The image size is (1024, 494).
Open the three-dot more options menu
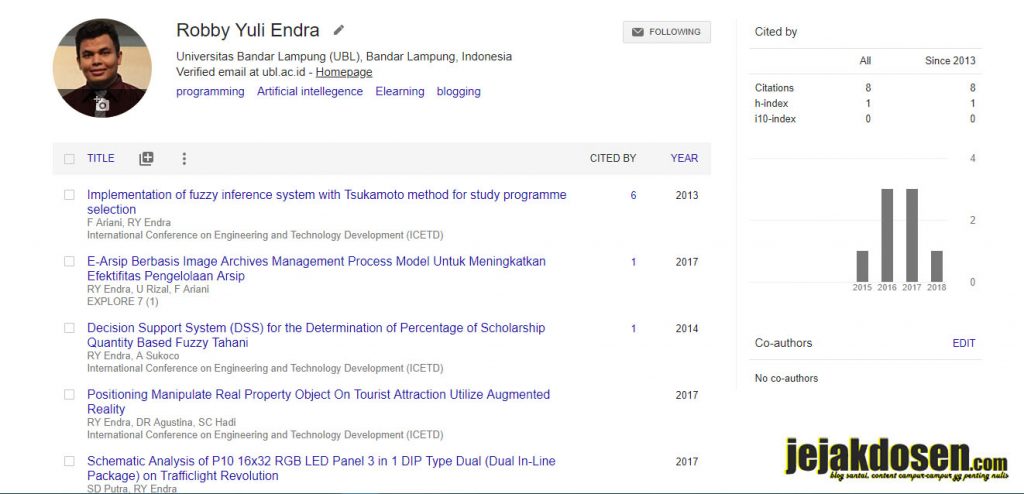tap(184, 158)
